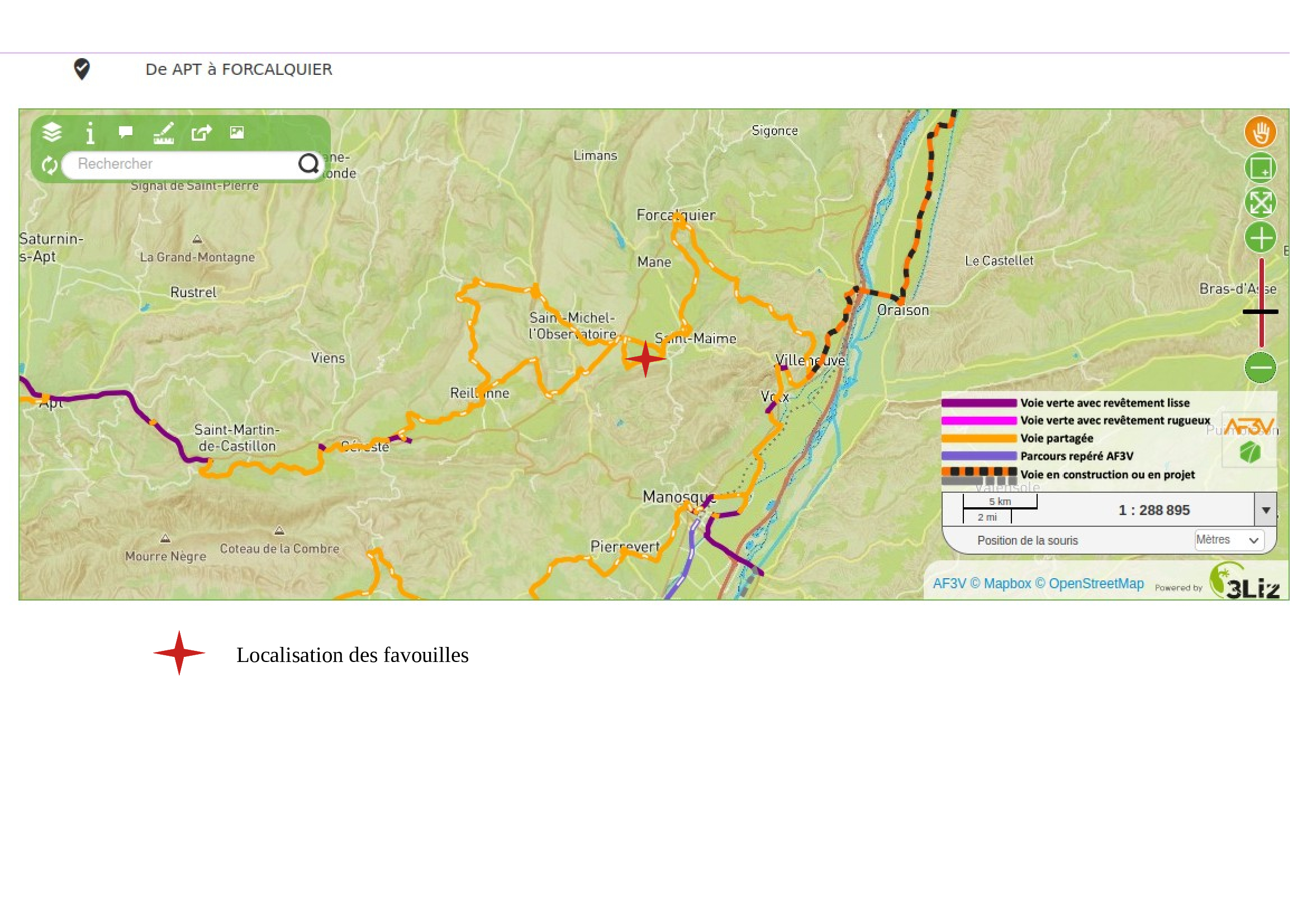Viewport: 1307px width, 924px height.
Task: Open the share permalink icon
Action: [202, 132]
